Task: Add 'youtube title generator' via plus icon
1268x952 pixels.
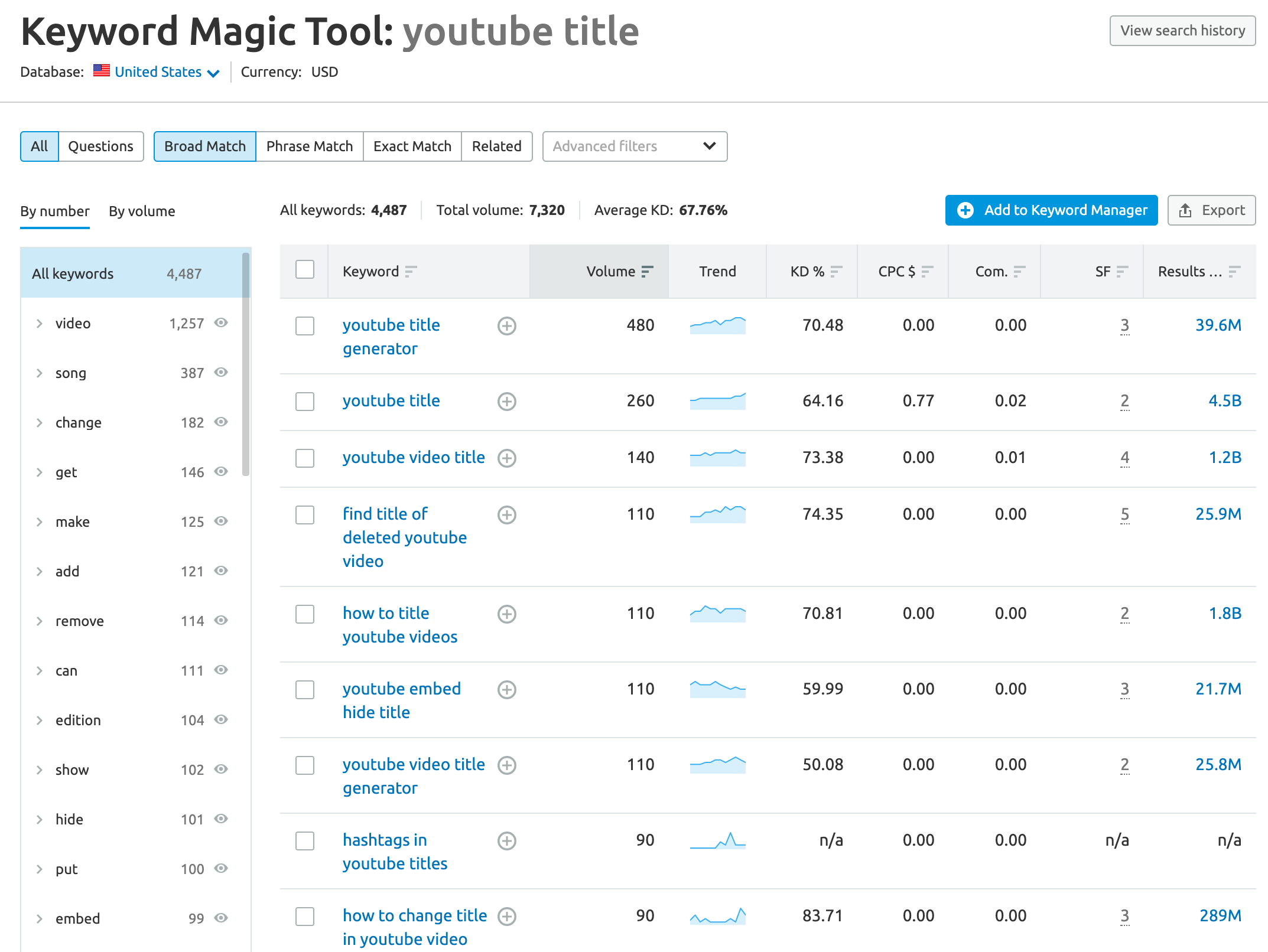Action: click(x=506, y=326)
